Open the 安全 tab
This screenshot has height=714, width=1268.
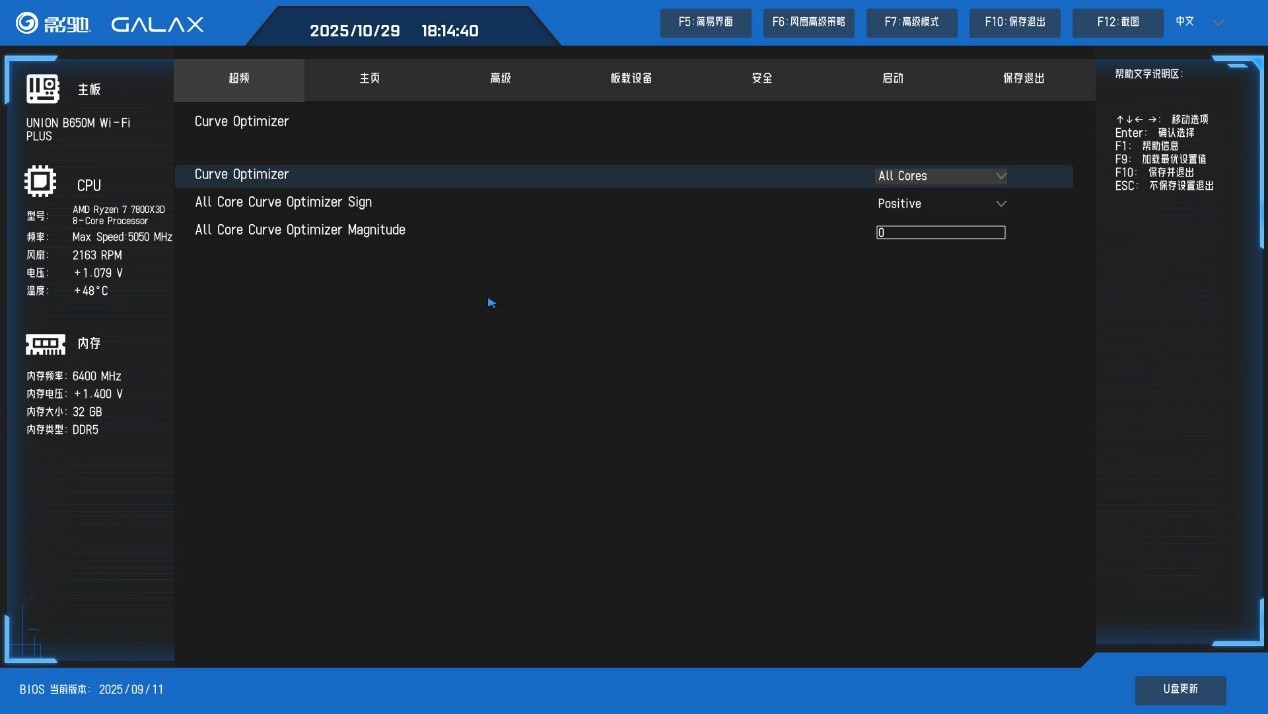pos(762,78)
